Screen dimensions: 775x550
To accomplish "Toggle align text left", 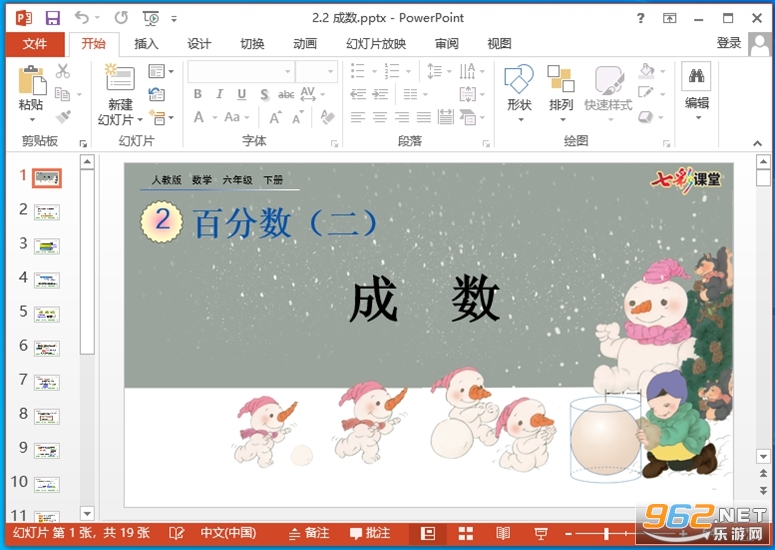I will (358, 117).
